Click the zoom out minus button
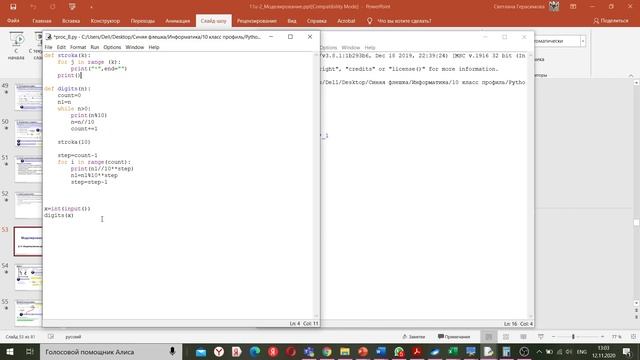Screen dimensions: 640x360 pos(553,337)
